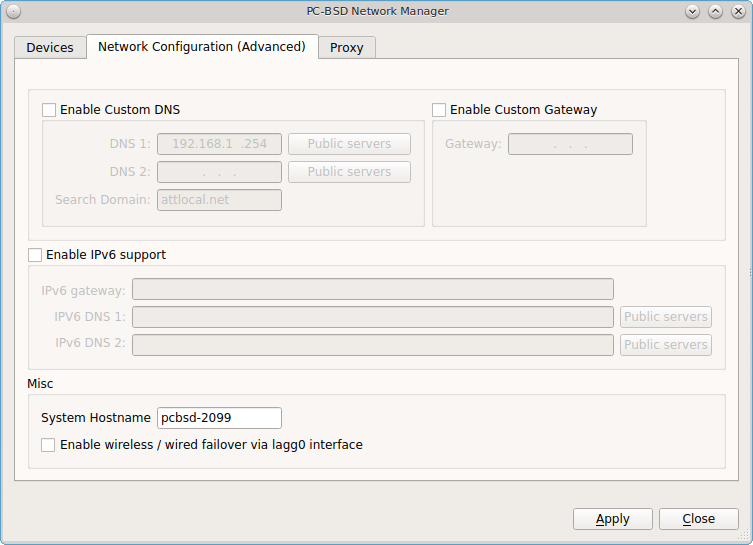Click the Apply button
Screen dimensions: 753x545
pyautogui.click(x=613, y=519)
